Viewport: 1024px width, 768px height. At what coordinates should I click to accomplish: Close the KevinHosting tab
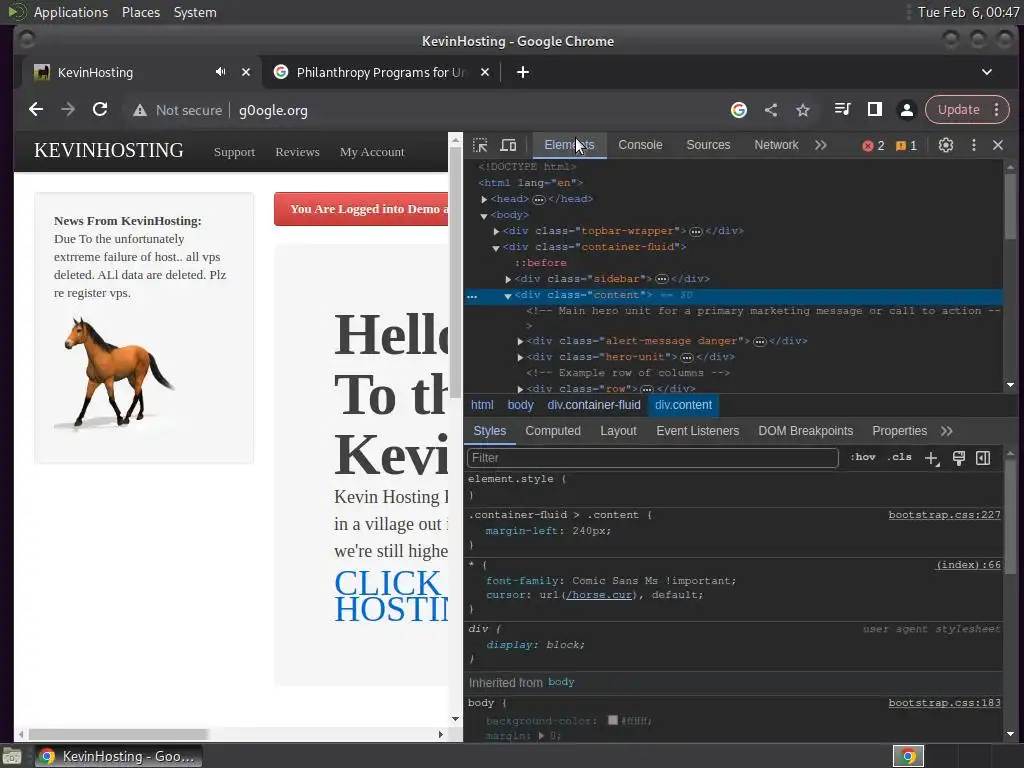tap(246, 72)
